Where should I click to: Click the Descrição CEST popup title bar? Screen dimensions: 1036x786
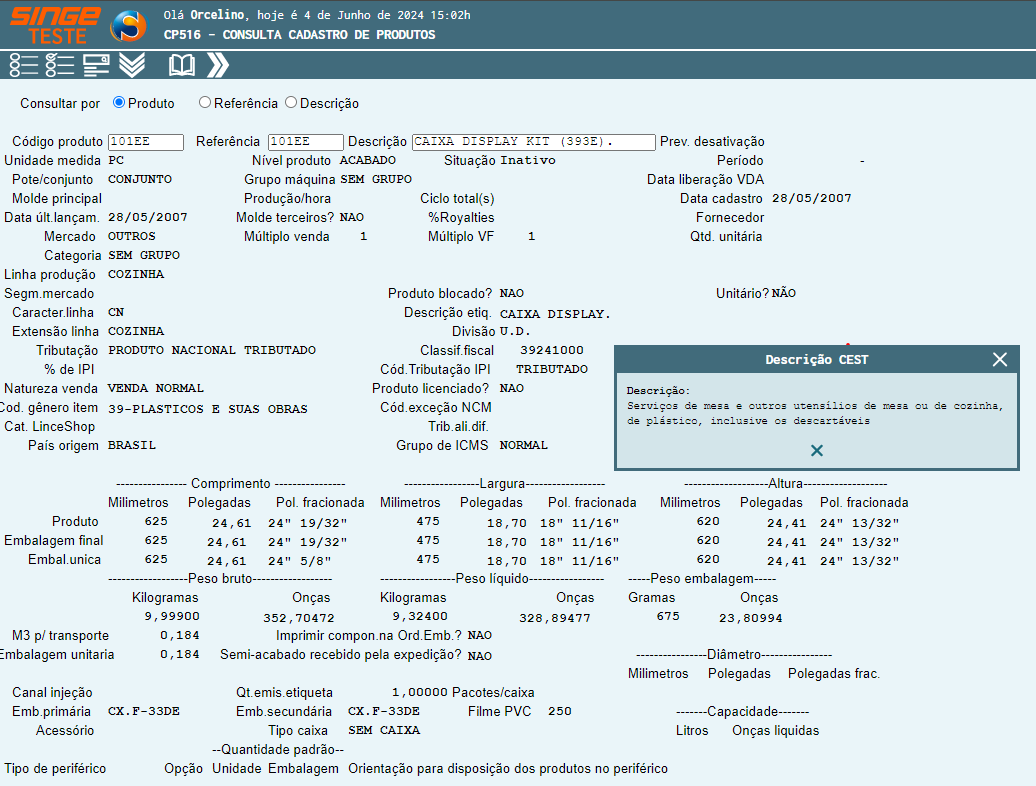point(800,360)
